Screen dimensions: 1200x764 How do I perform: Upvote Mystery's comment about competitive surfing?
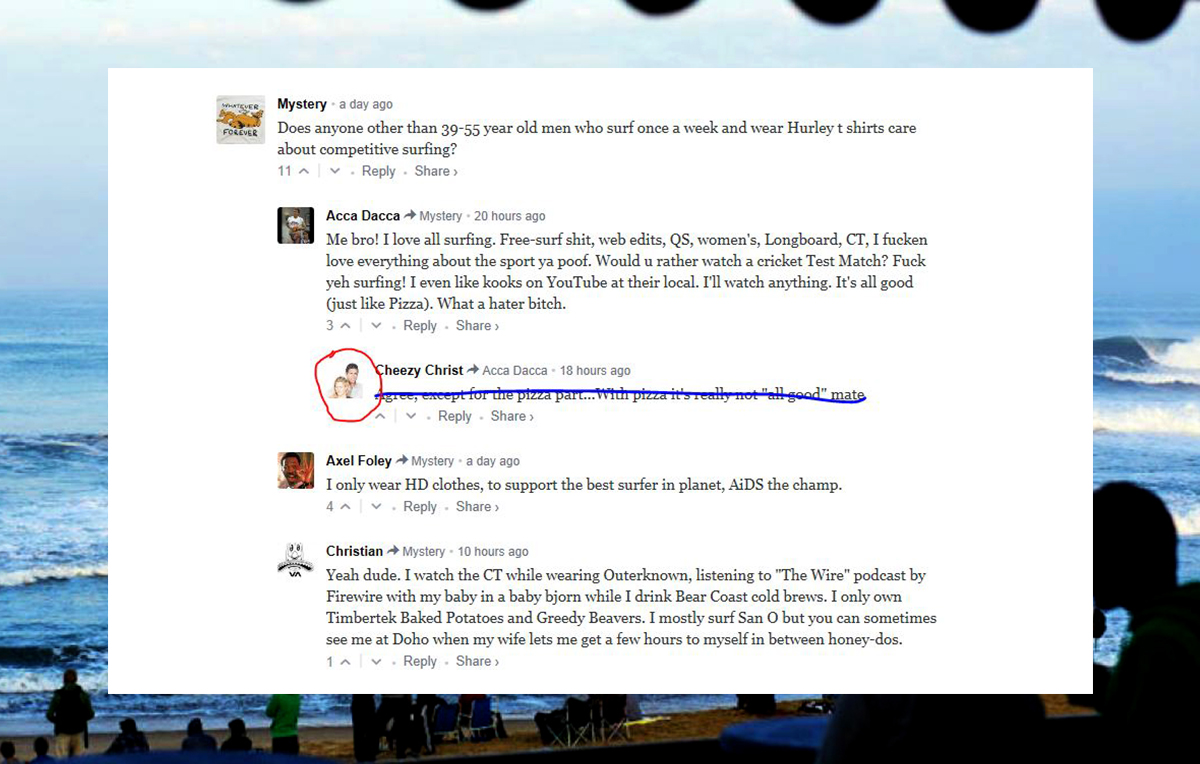coord(304,171)
